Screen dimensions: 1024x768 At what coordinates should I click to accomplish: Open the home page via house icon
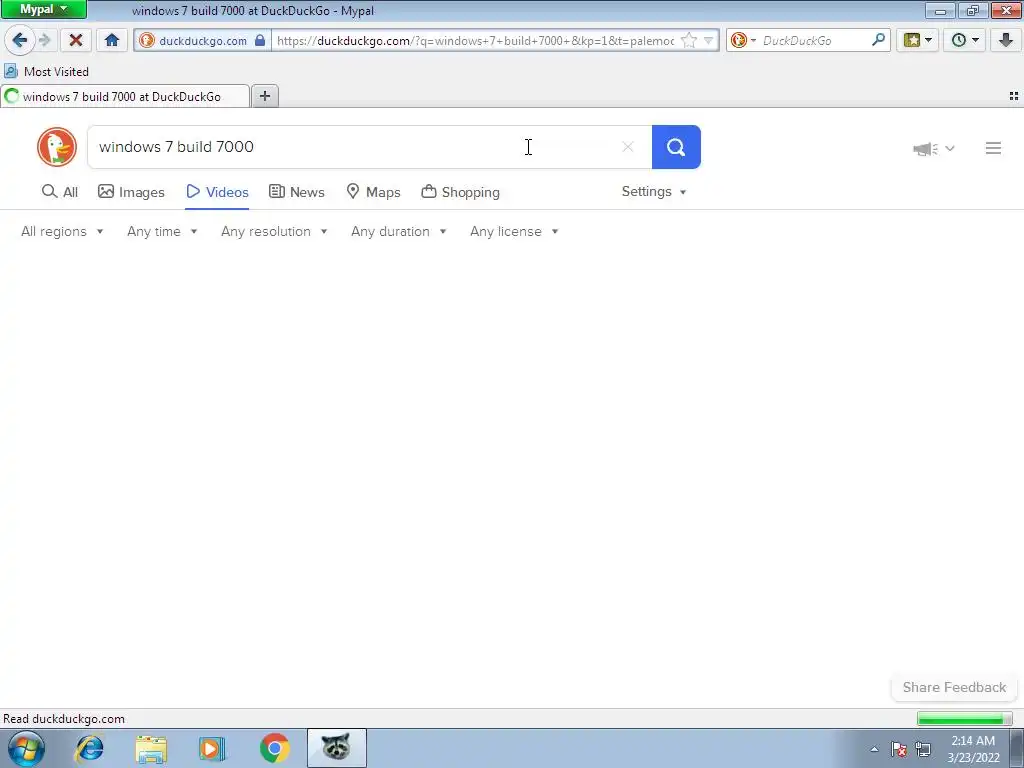112,40
